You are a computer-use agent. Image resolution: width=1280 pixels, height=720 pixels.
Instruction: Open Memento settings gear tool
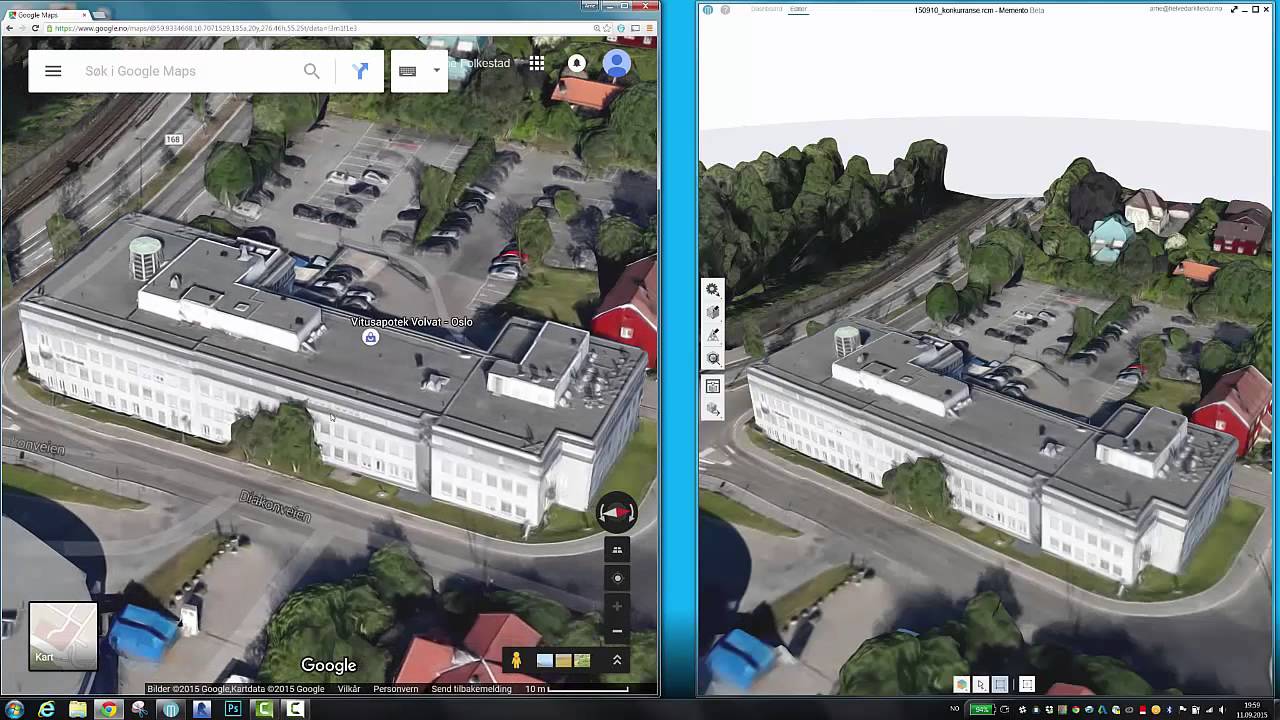coord(713,289)
